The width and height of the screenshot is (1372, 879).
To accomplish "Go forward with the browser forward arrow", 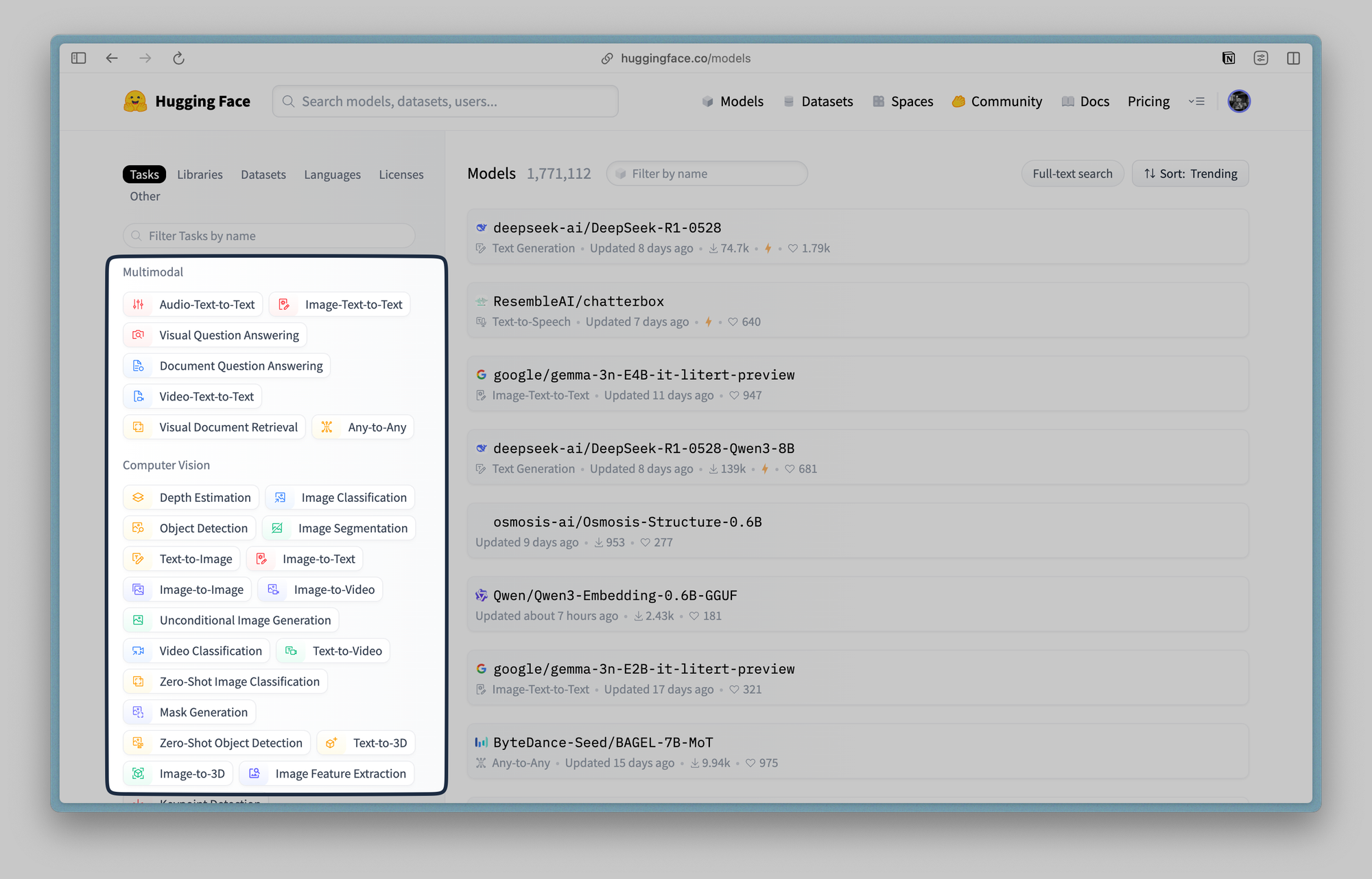I will (145, 58).
